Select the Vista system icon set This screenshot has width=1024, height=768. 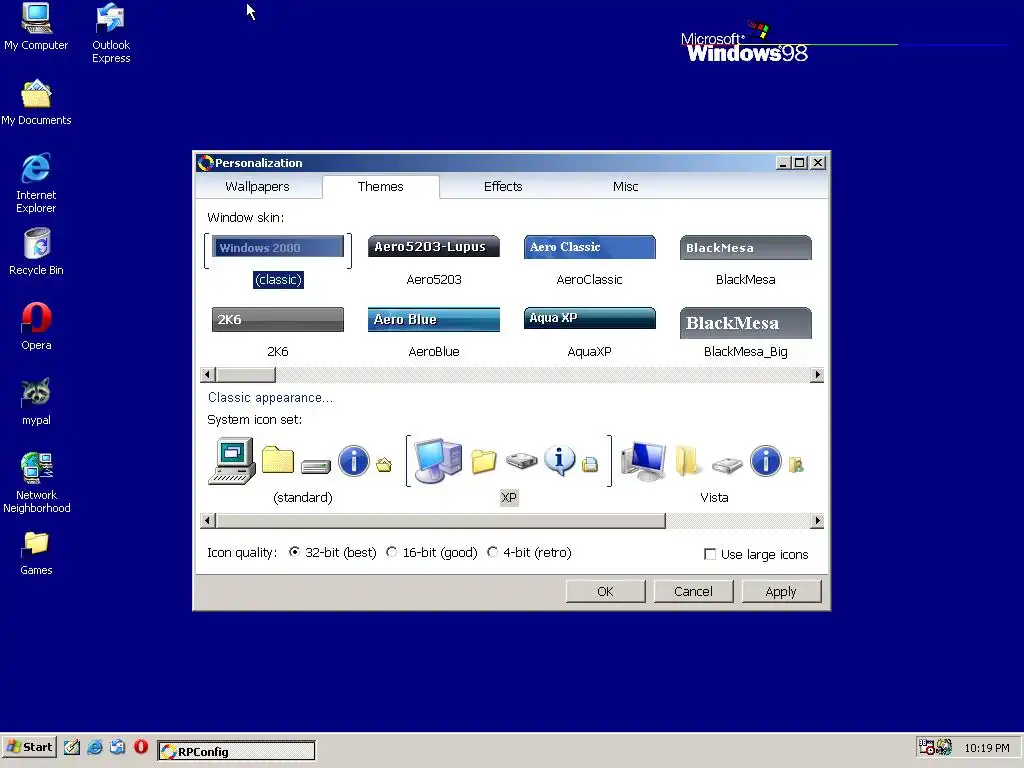(x=714, y=470)
